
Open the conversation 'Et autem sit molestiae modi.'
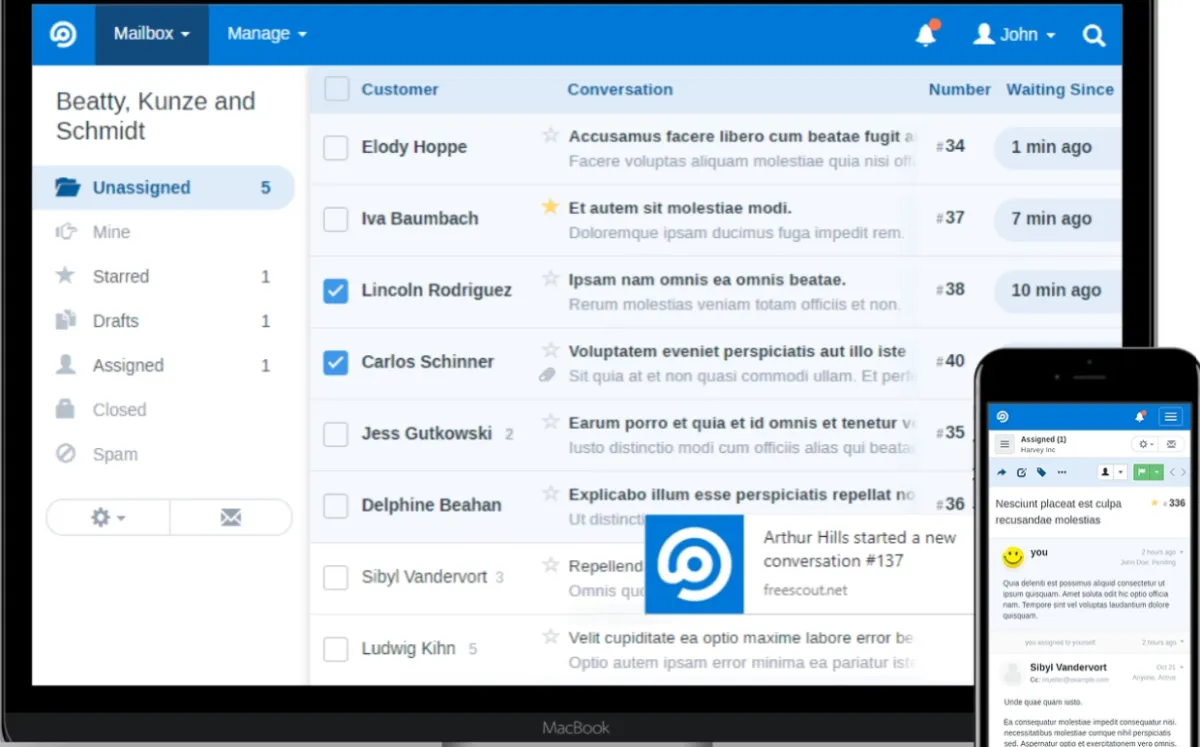click(x=680, y=208)
